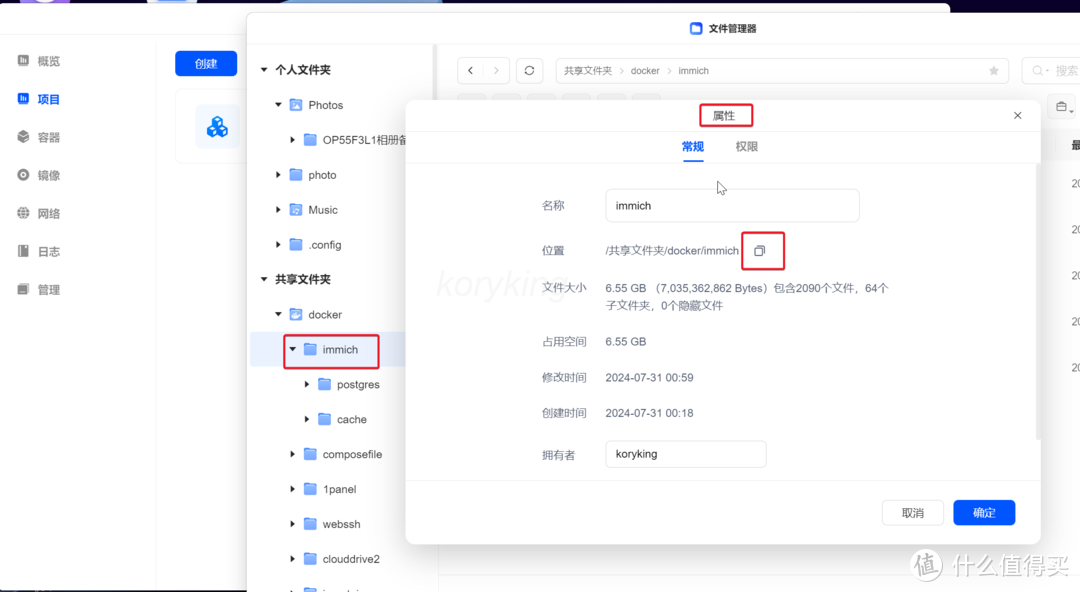Click the star favorite icon in path bar
This screenshot has height=592, width=1080.
coord(993,71)
